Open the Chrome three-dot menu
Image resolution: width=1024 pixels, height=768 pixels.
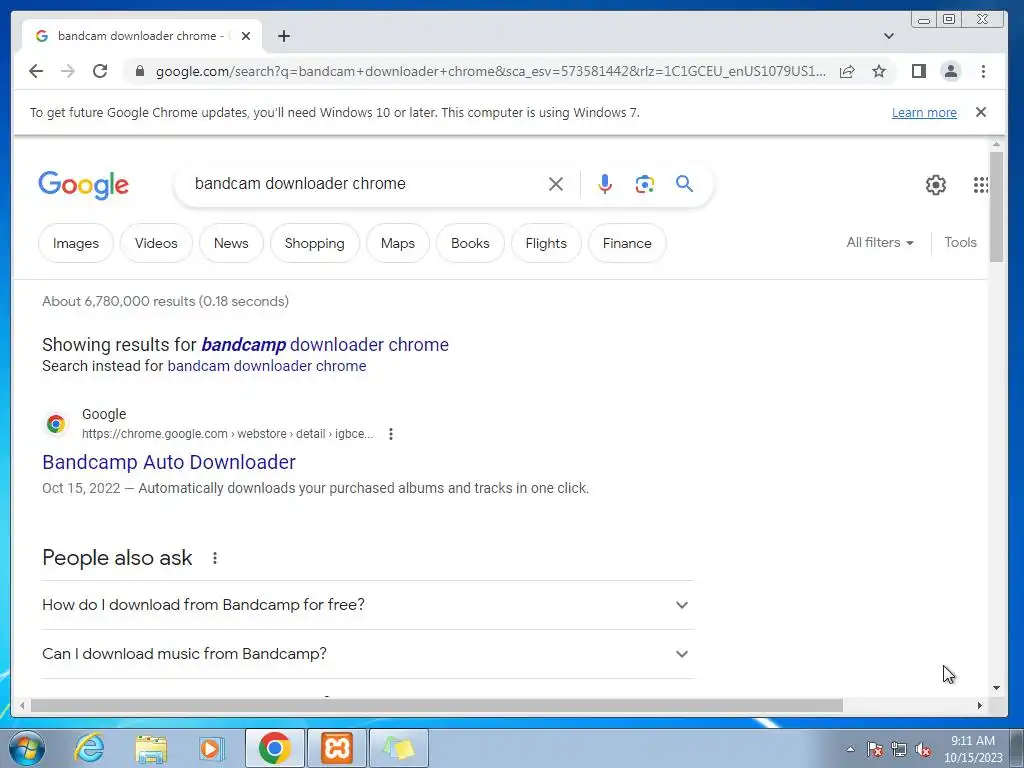(x=983, y=71)
